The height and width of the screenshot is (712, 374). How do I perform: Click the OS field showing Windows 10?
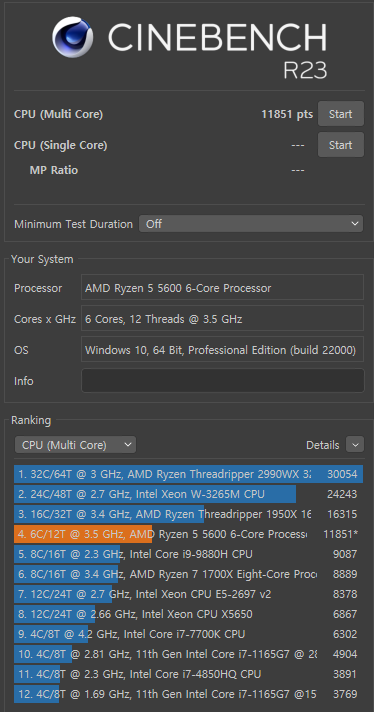pyautogui.click(x=222, y=350)
